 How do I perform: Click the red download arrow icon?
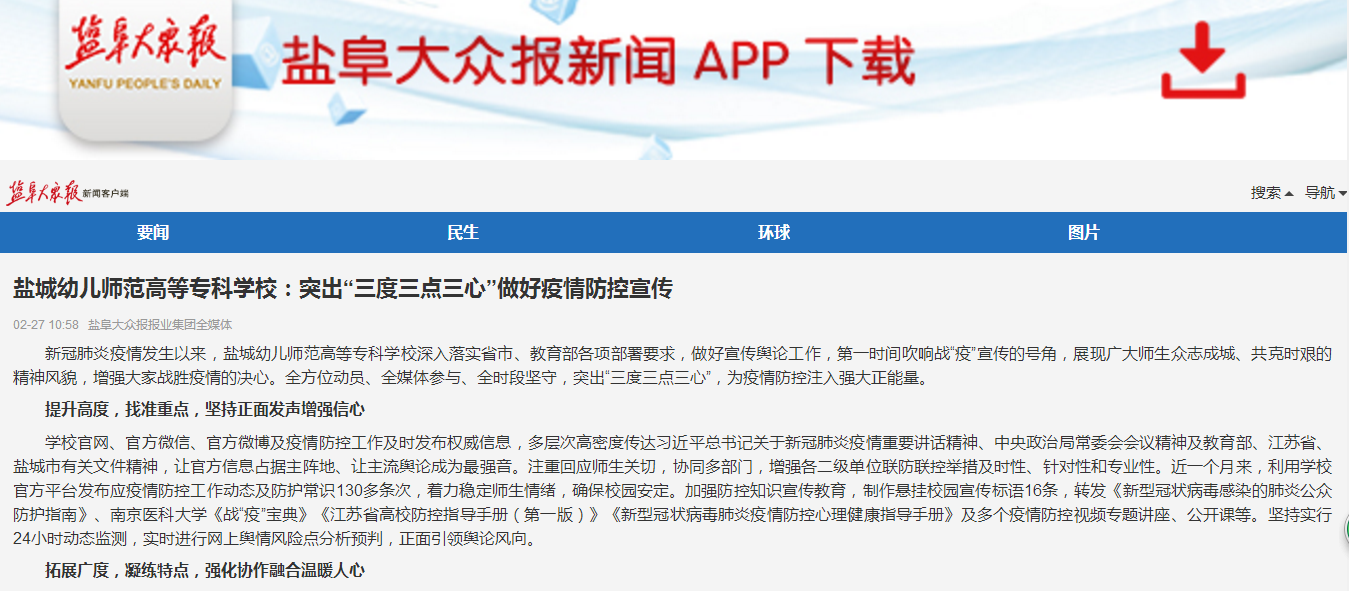pyautogui.click(x=1203, y=65)
